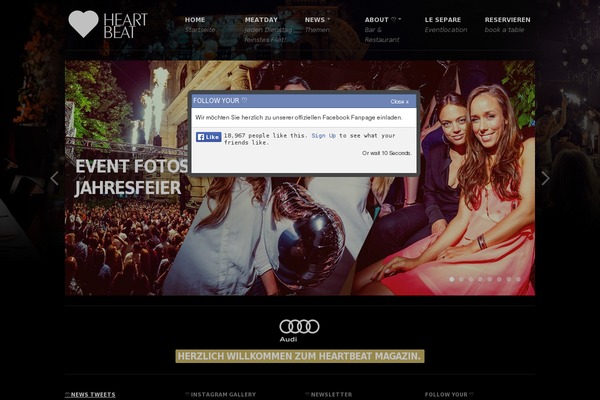Go to next slide with right arrow
The width and height of the screenshot is (600, 400).
pyautogui.click(x=545, y=178)
